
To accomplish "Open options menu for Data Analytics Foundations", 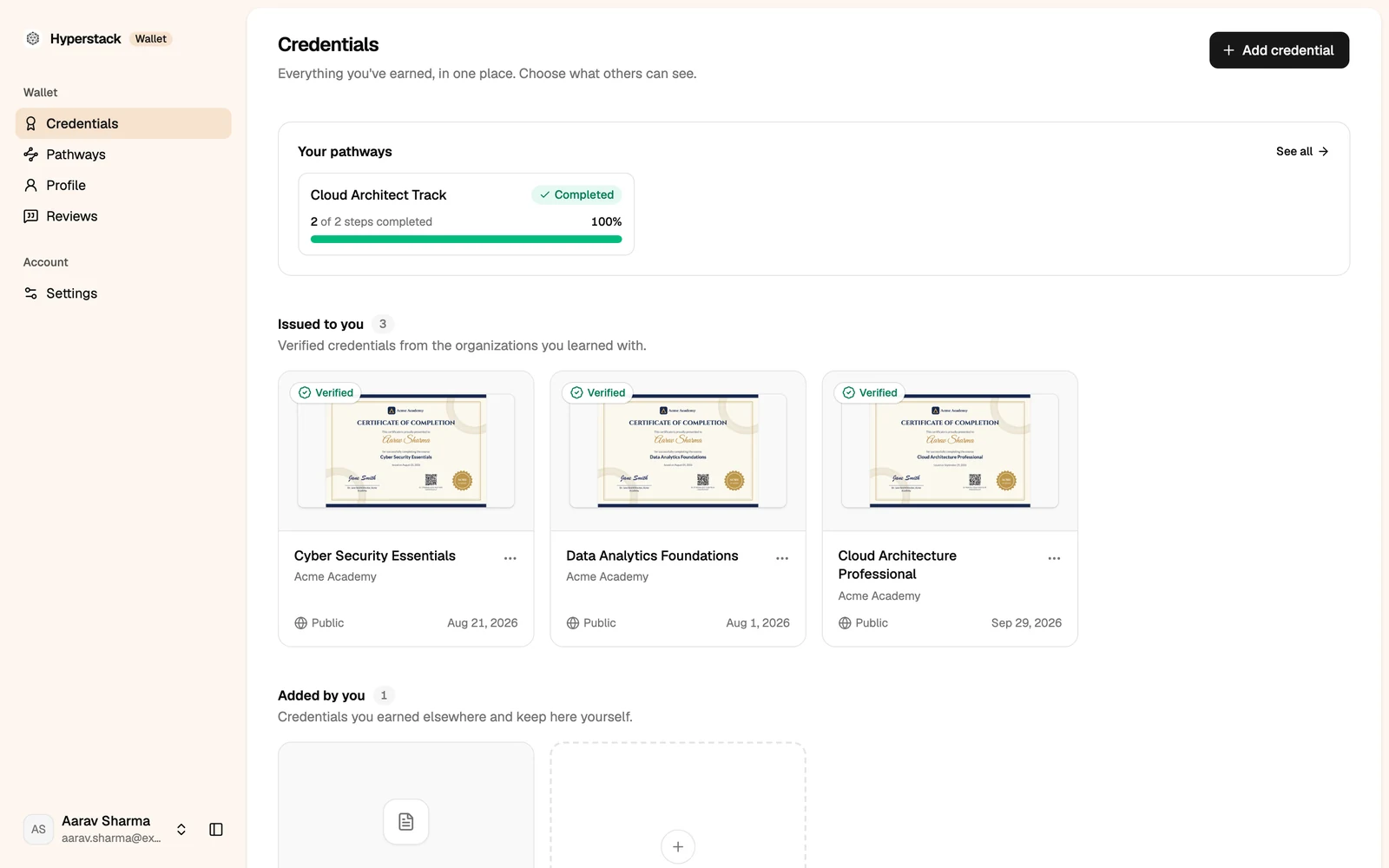I will point(782,558).
